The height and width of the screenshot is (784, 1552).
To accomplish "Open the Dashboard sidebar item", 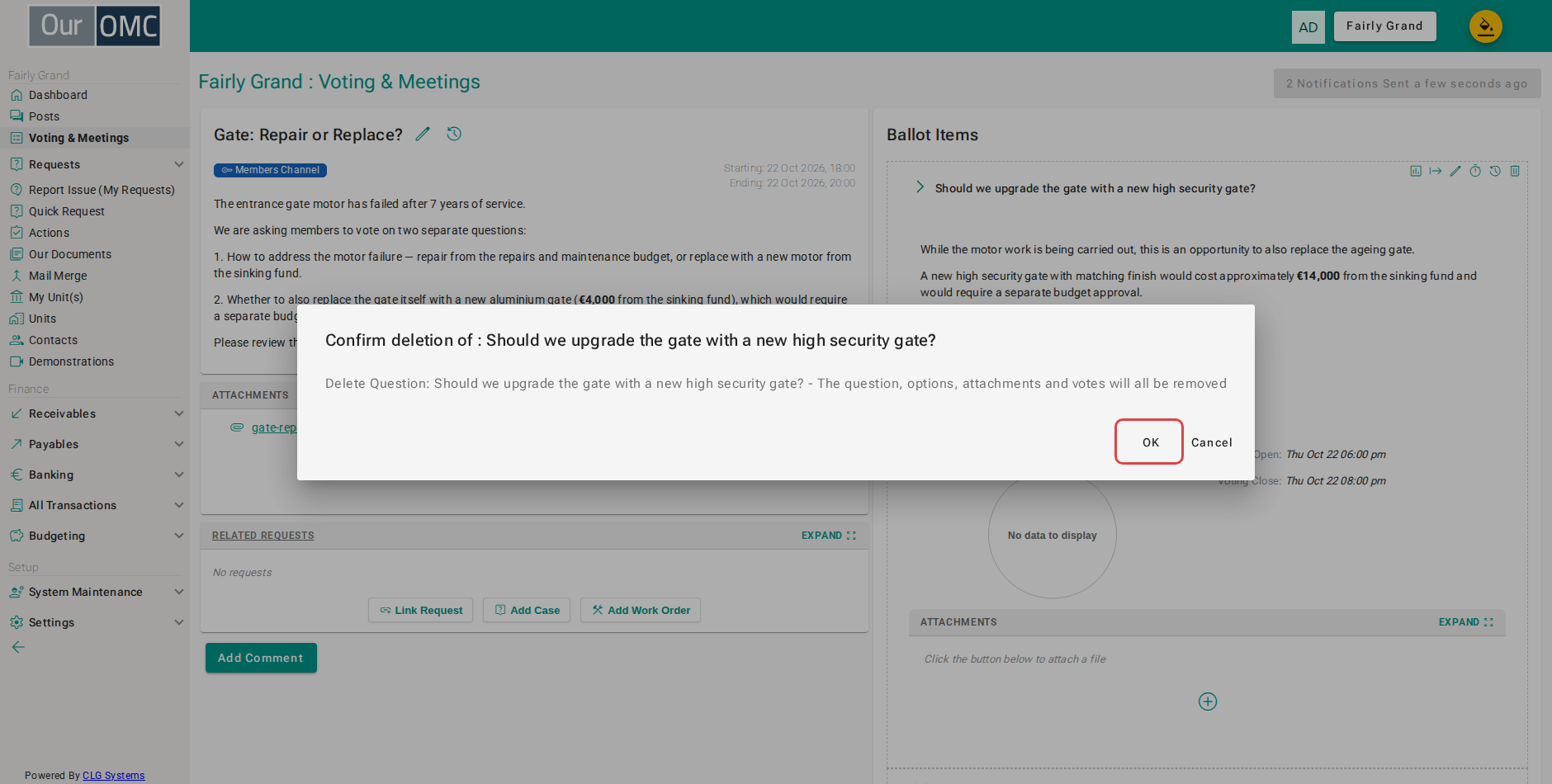I will point(95,95).
